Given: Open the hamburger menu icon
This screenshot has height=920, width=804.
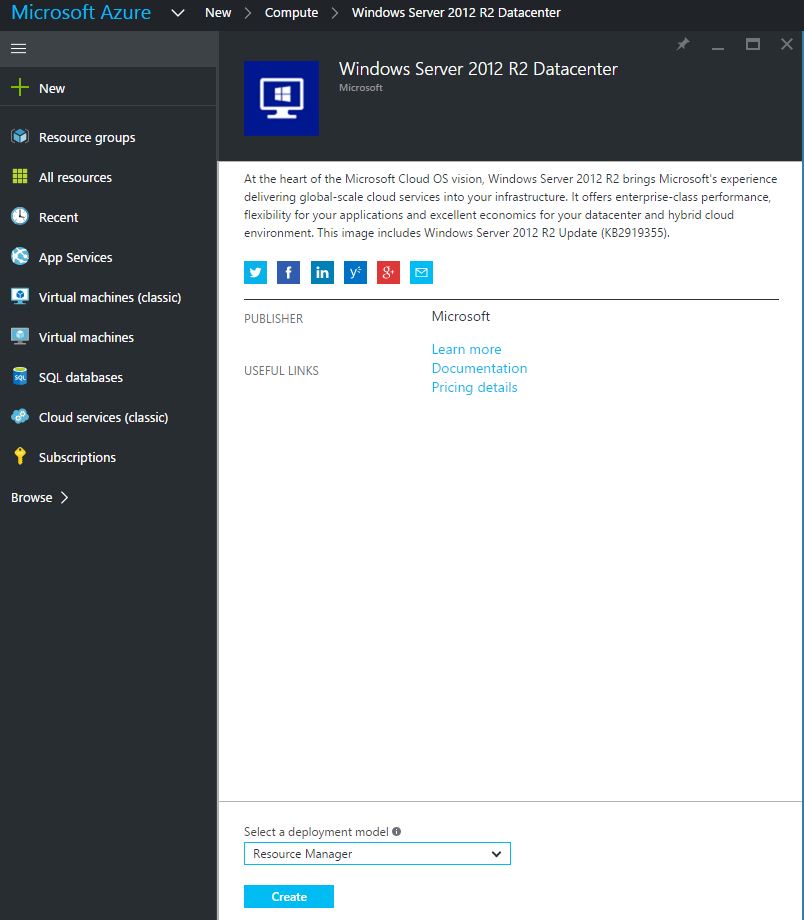Looking at the screenshot, I should tap(18, 48).
